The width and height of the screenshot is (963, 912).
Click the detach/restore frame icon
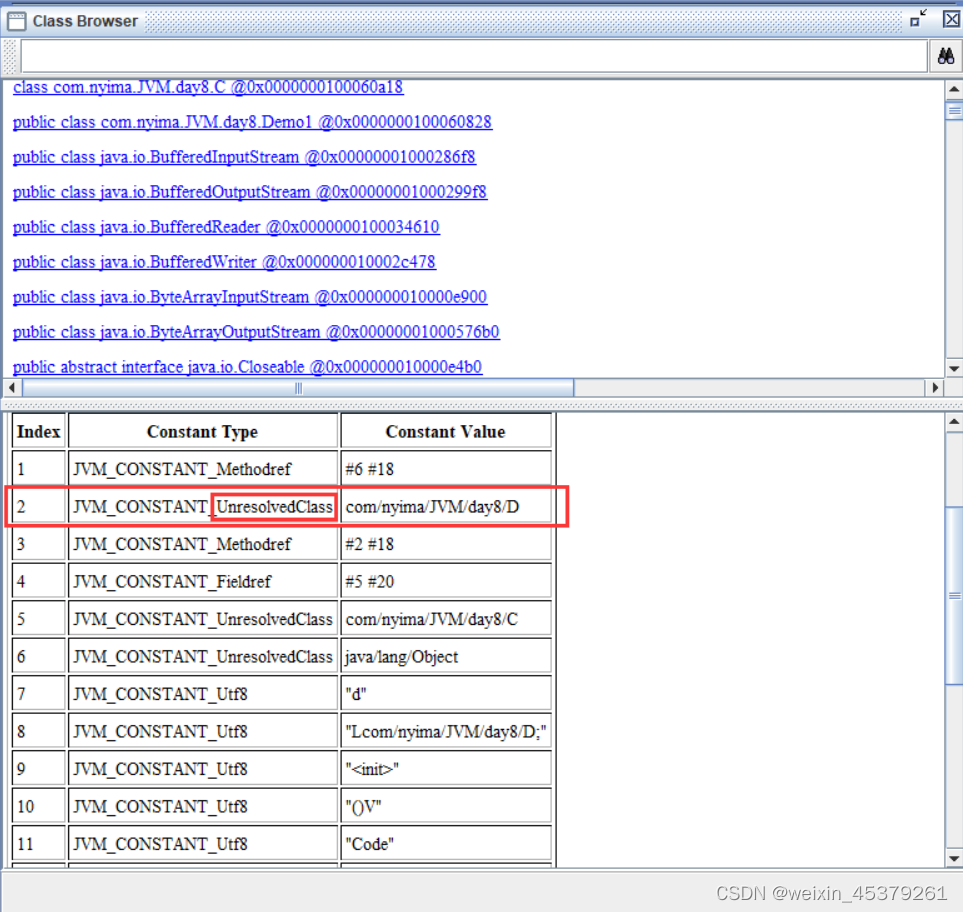tap(918, 18)
